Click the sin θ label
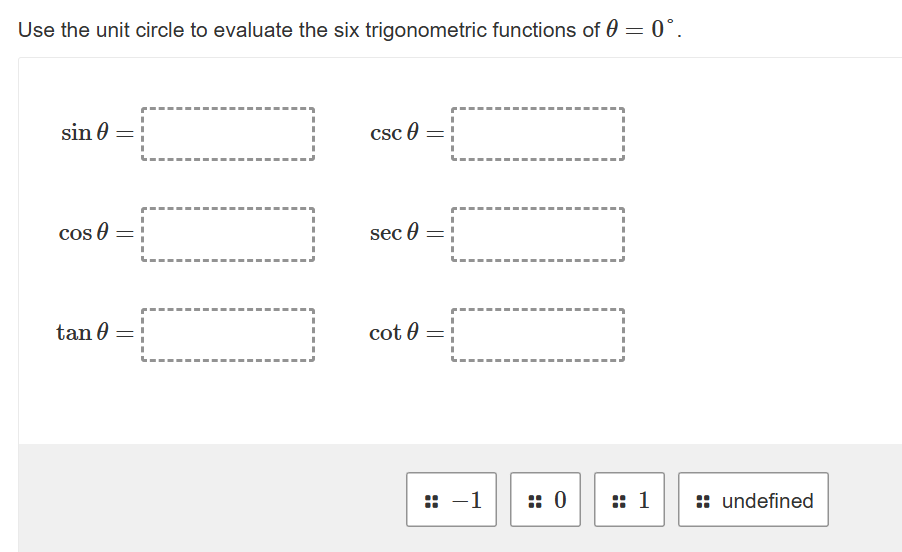 (84, 132)
